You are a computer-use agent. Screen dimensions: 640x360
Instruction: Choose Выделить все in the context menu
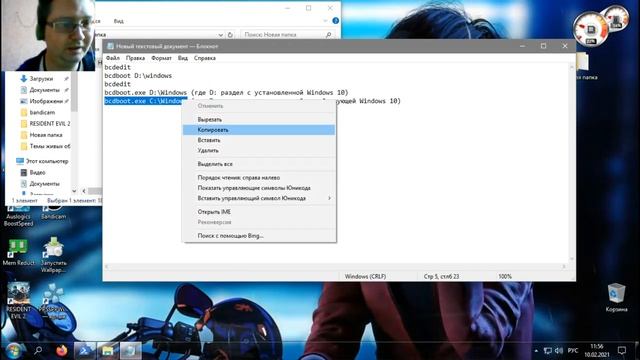tap(259, 164)
